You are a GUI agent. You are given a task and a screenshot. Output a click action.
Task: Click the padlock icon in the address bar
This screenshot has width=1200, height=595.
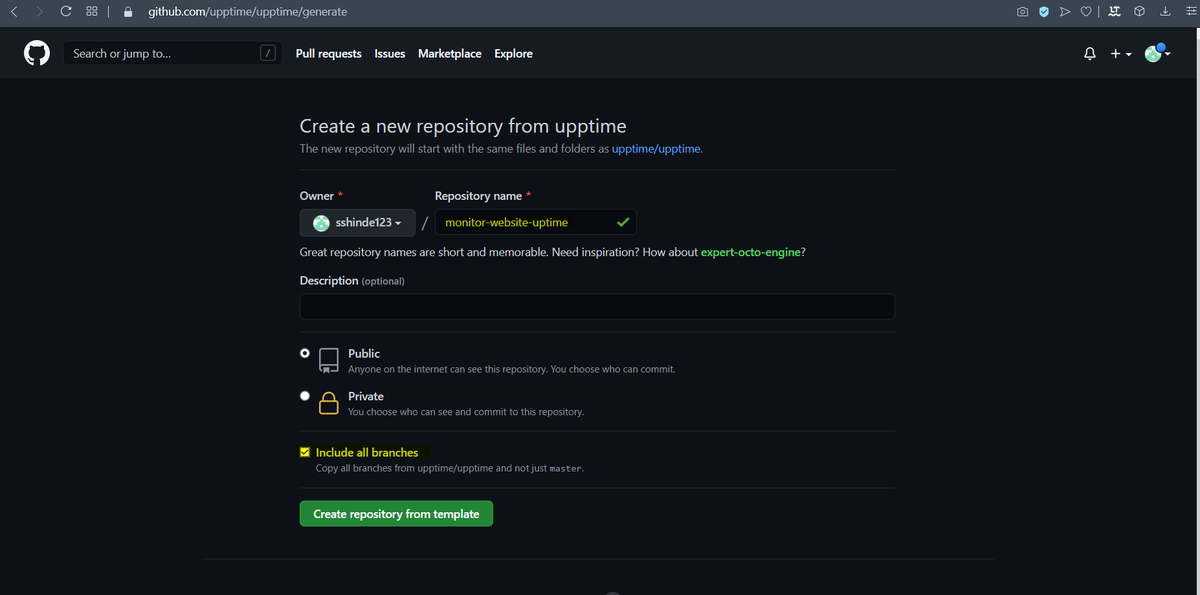pos(126,11)
